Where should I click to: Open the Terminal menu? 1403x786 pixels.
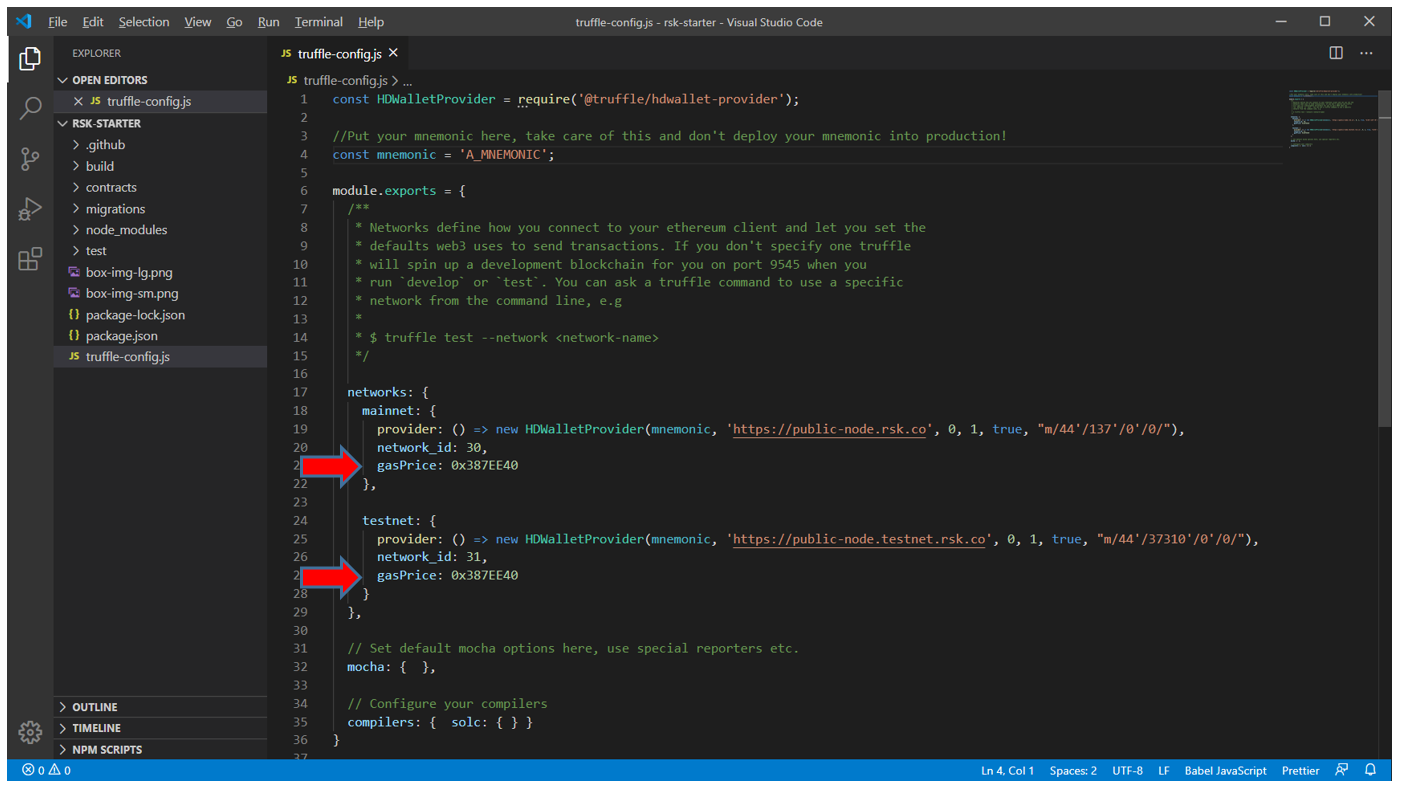319,22
